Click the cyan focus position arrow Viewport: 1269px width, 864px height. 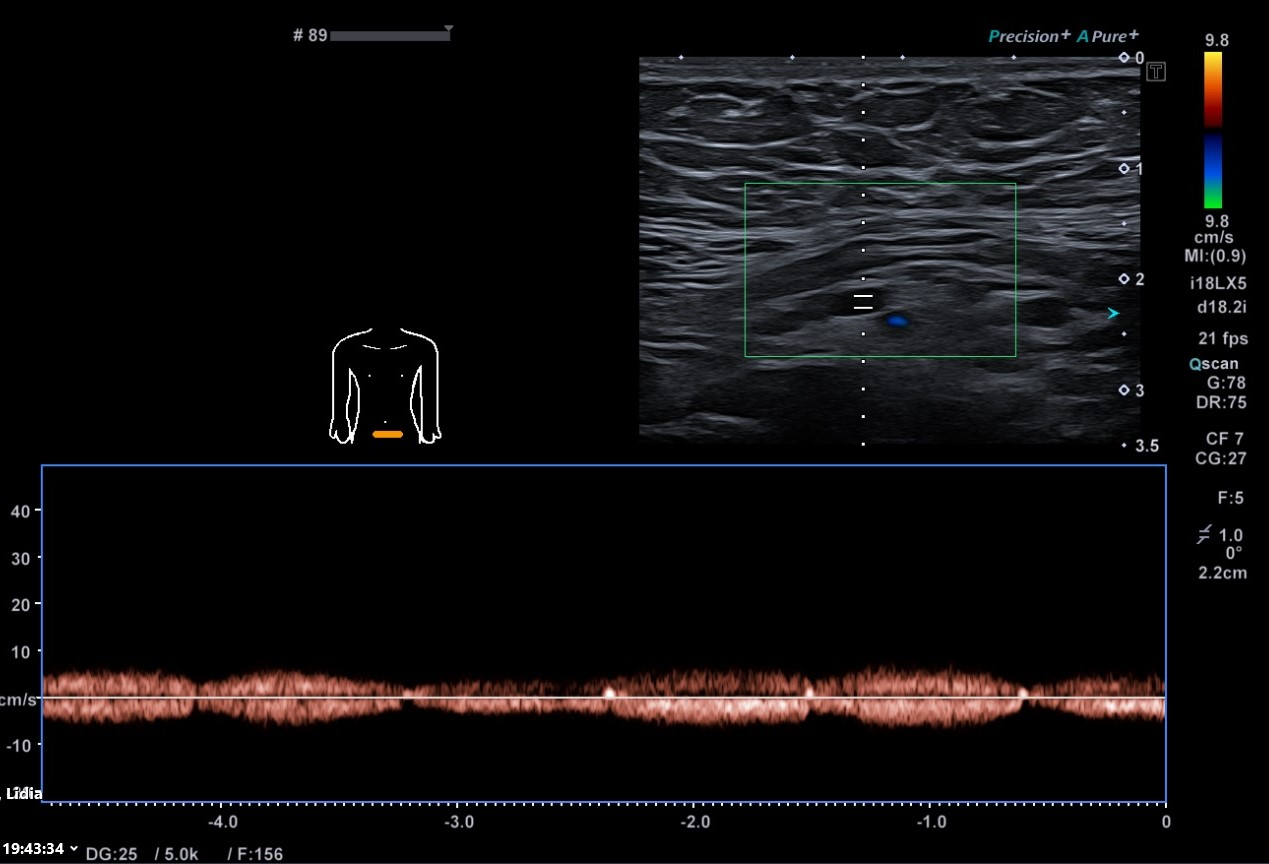(x=1112, y=314)
